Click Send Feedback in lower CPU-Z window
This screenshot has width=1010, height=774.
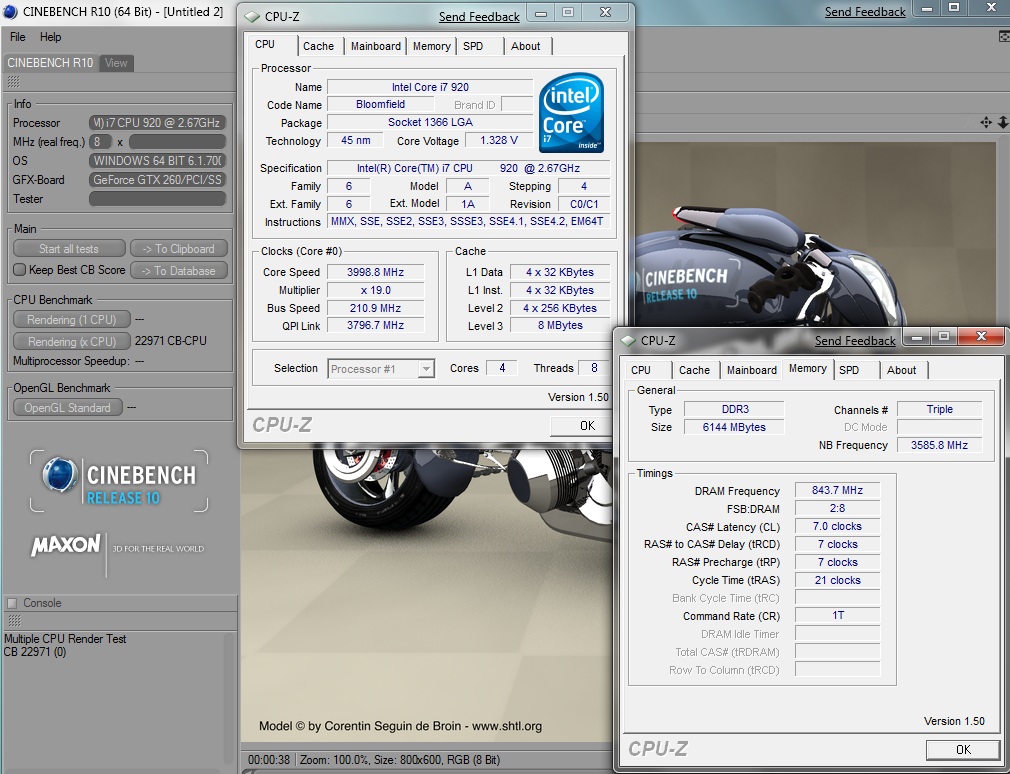coord(855,341)
